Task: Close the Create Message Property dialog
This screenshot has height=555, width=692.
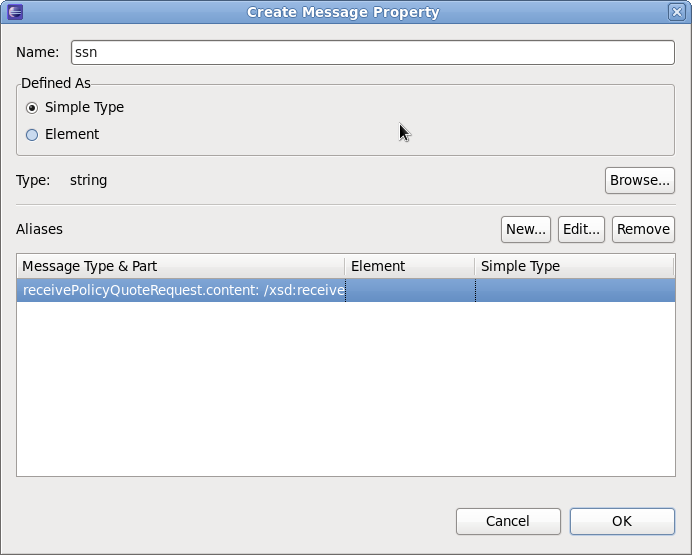Action: (x=677, y=12)
